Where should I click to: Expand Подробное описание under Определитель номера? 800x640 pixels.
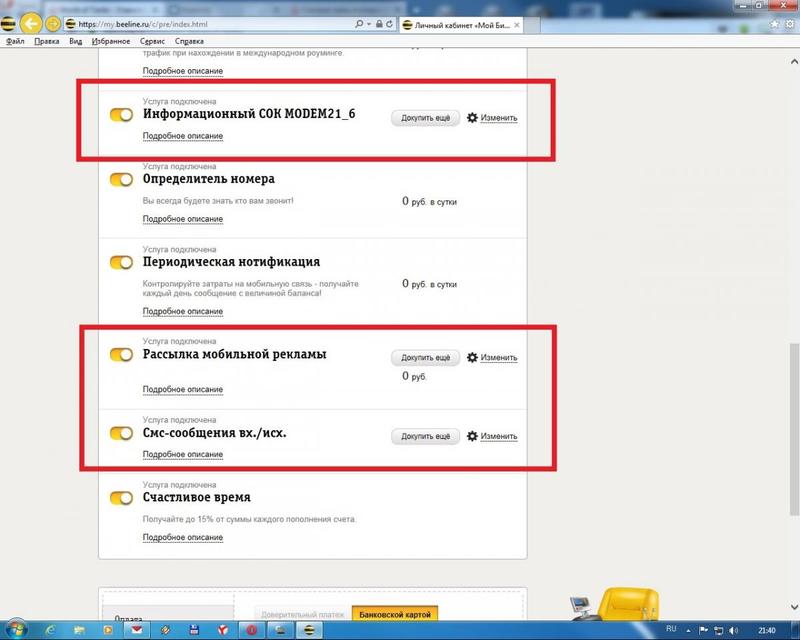tap(182, 218)
